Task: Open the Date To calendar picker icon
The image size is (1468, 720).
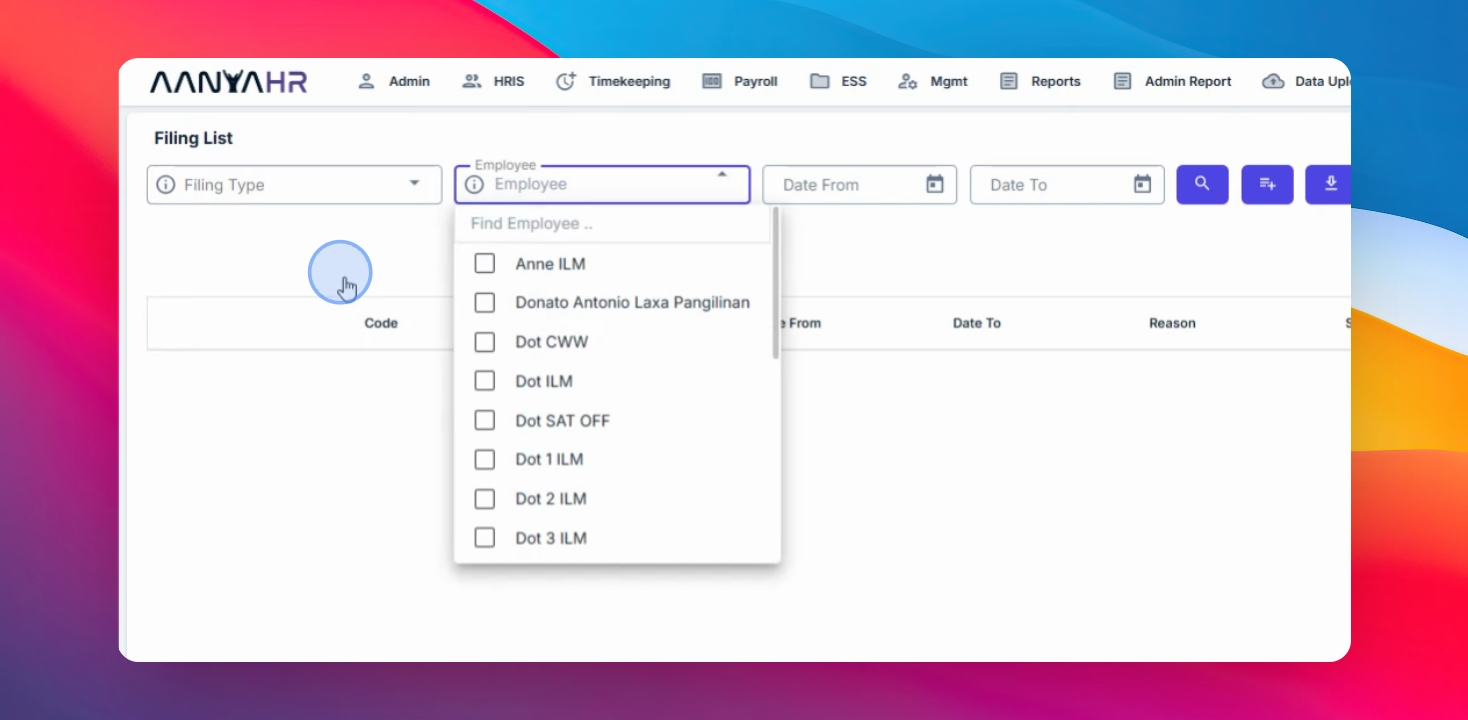Action: (x=1143, y=184)
